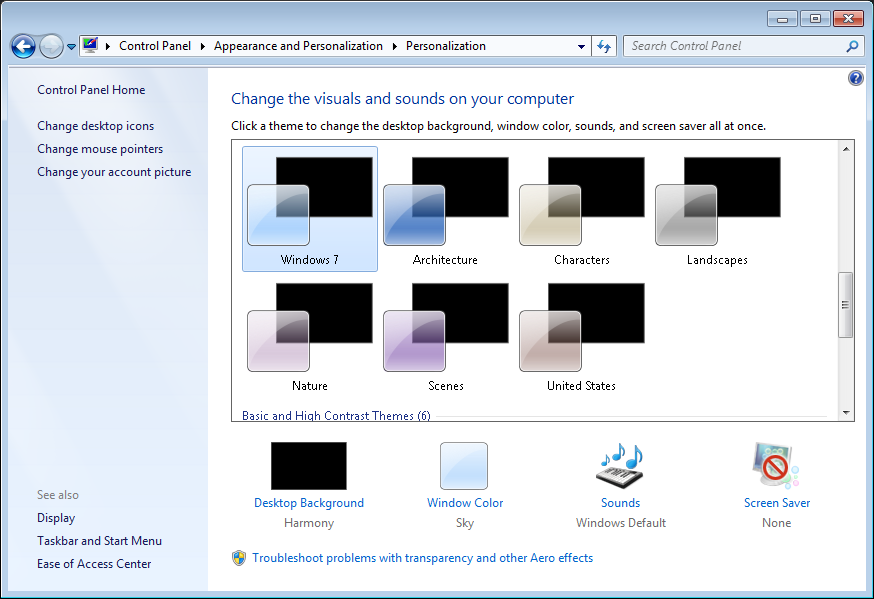This screenshot has width=874, height=599.
Task: Expand the arrow after Appearance and Personalization
Action: click(395, 46)
